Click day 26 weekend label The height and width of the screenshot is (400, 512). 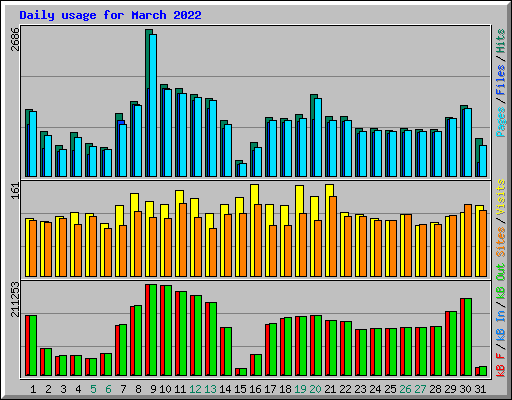point(406,389)
